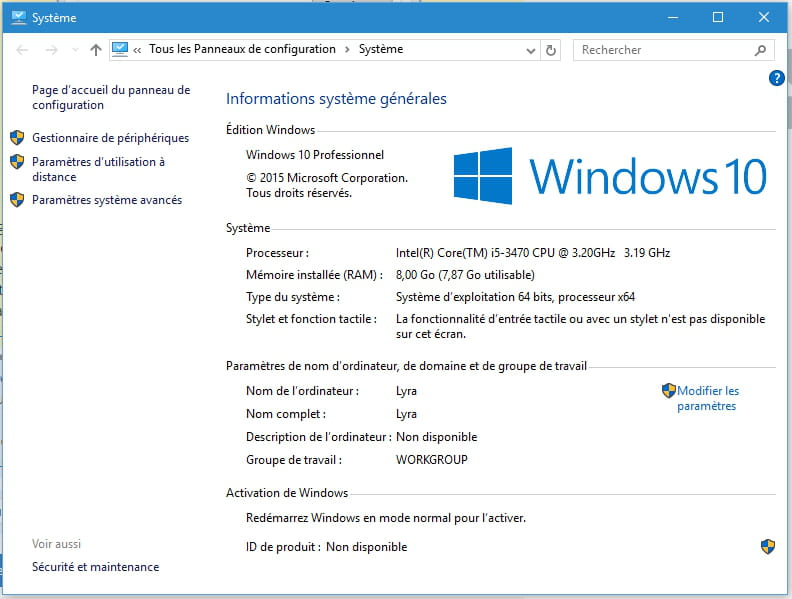The height and width of the screenshot is (599, 792).
Task: Open the recent locations dropdown arrow
Action: [x=75, y=50]
